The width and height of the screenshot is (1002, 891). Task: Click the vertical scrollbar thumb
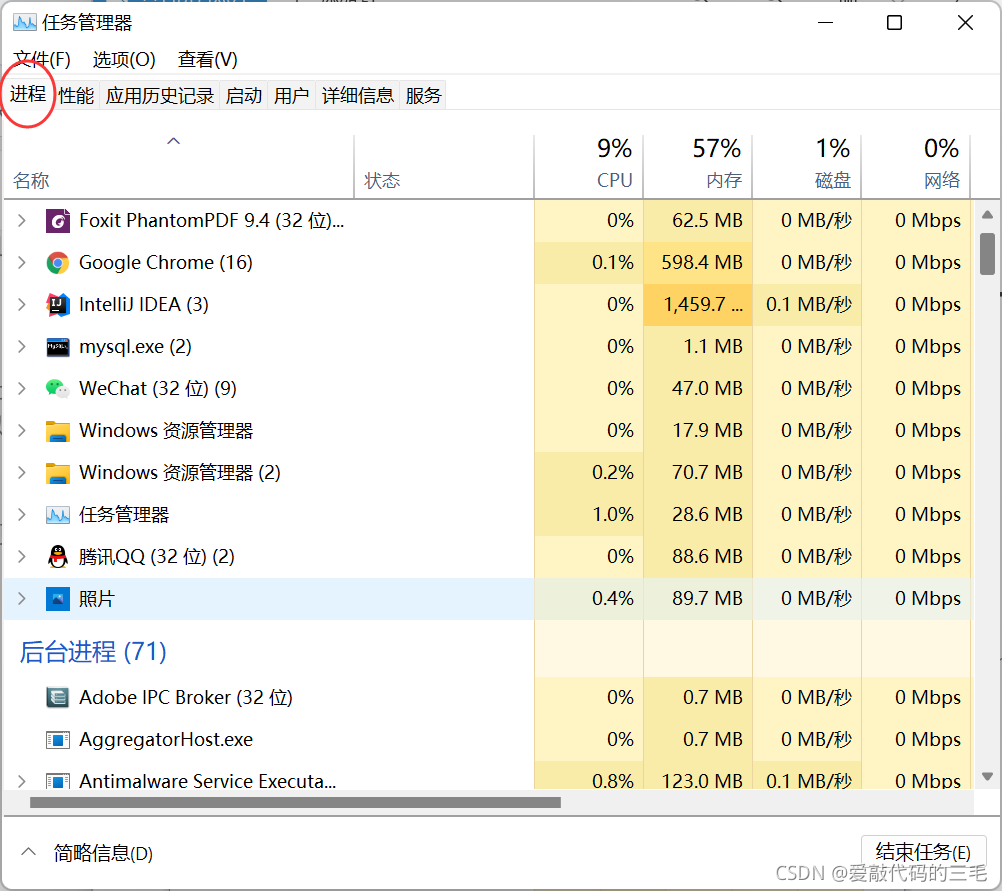987,254
